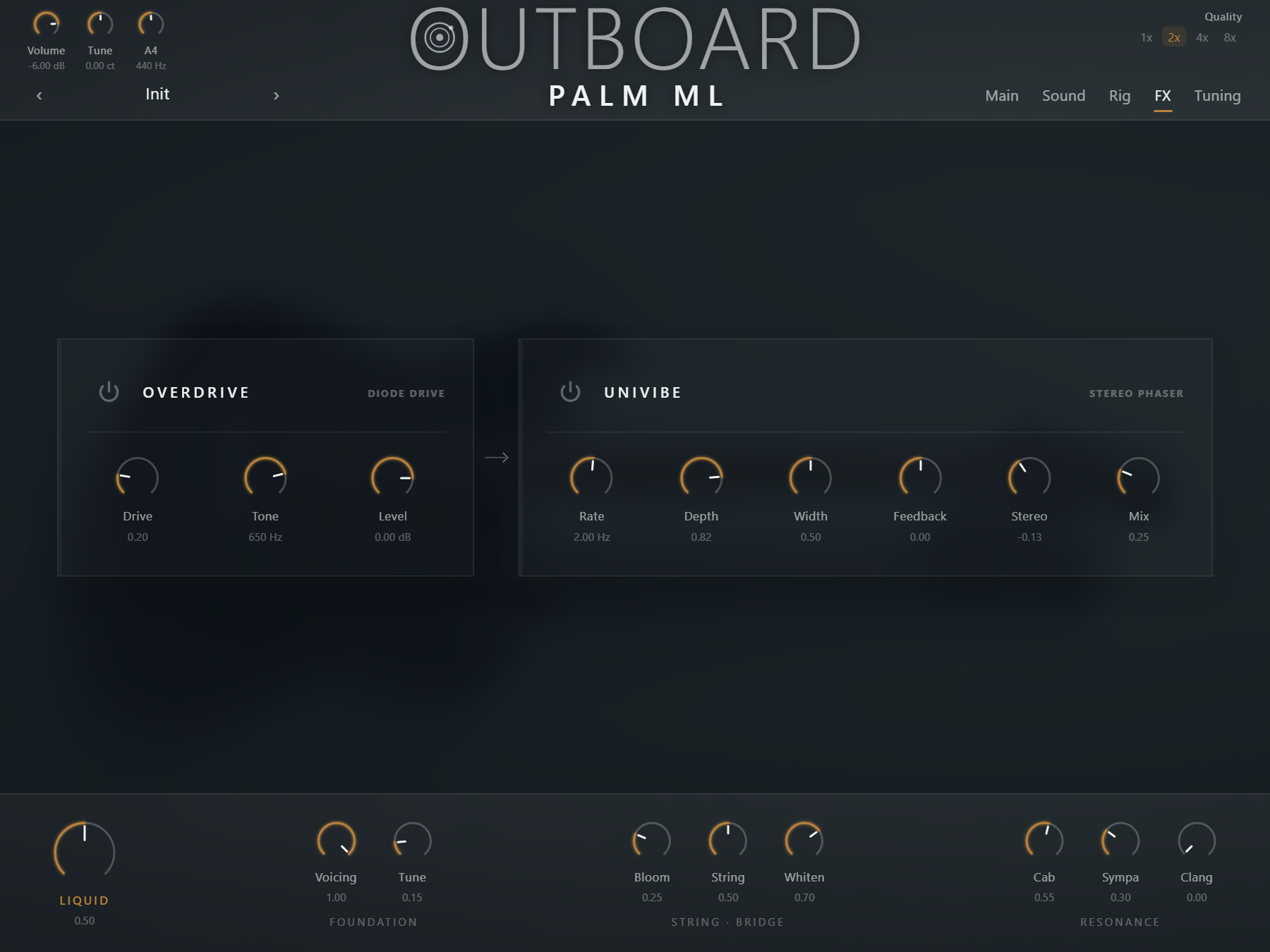Go to the previous preset with left chevron

click(x=40, y=95)
